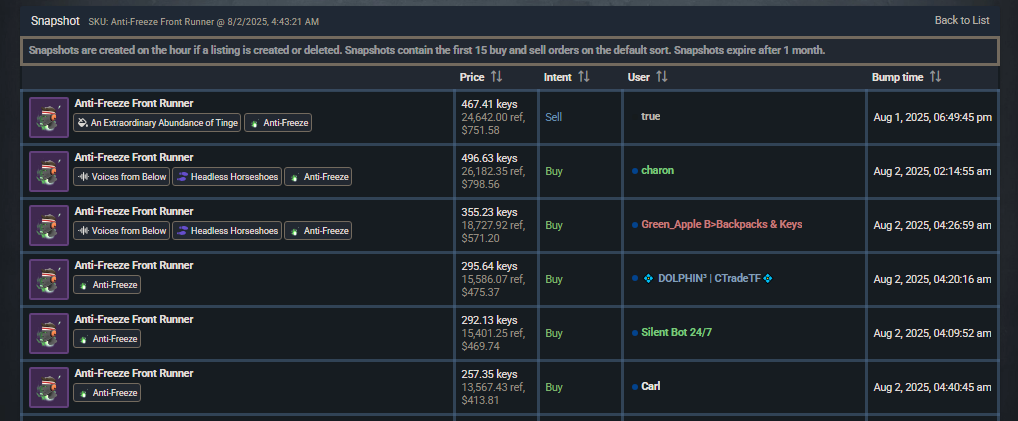This screenshot has height=421, width=1018.
Task: Click status dot next to charon
Action: click(635, 171)
